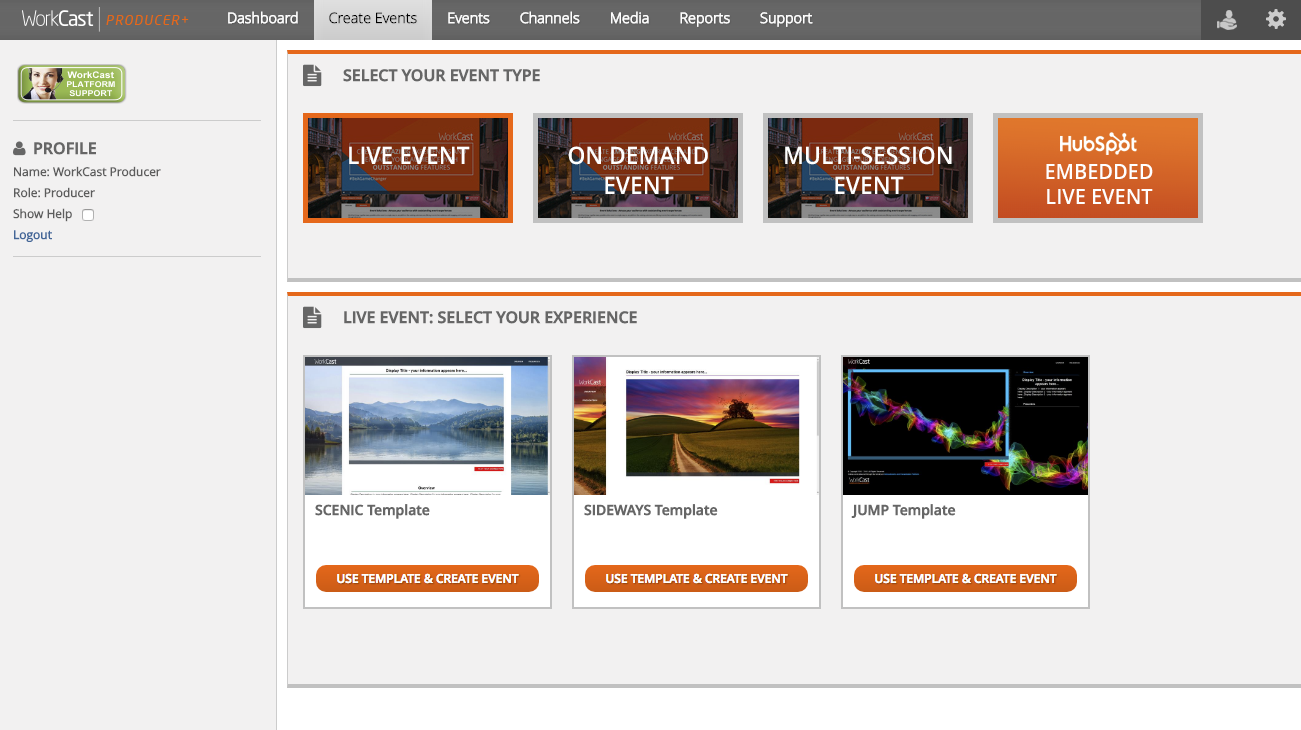Open the Dashboard menu
1301x730 pixels.
click(263, 19)
